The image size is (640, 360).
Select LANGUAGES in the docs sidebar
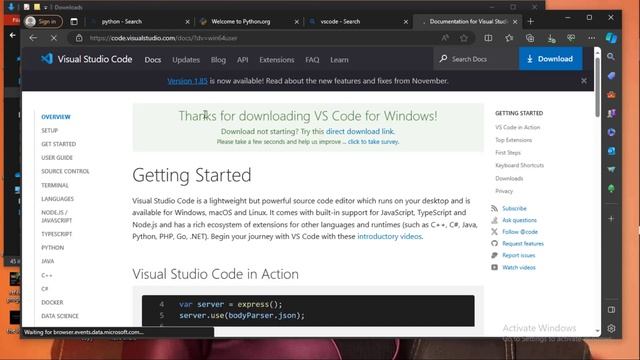tap(58, 199)
